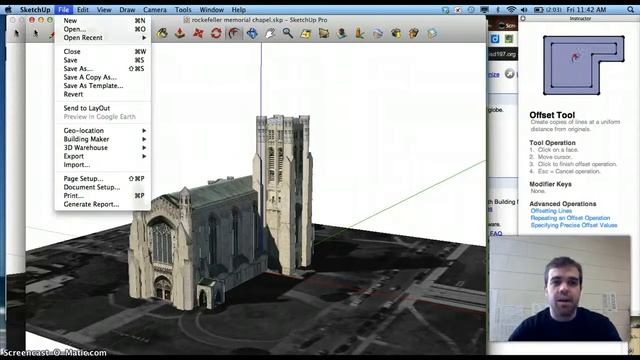Click the Get Models toolbar icon
Viewport: 640px width, 360px height.
[x=396, y=33]
